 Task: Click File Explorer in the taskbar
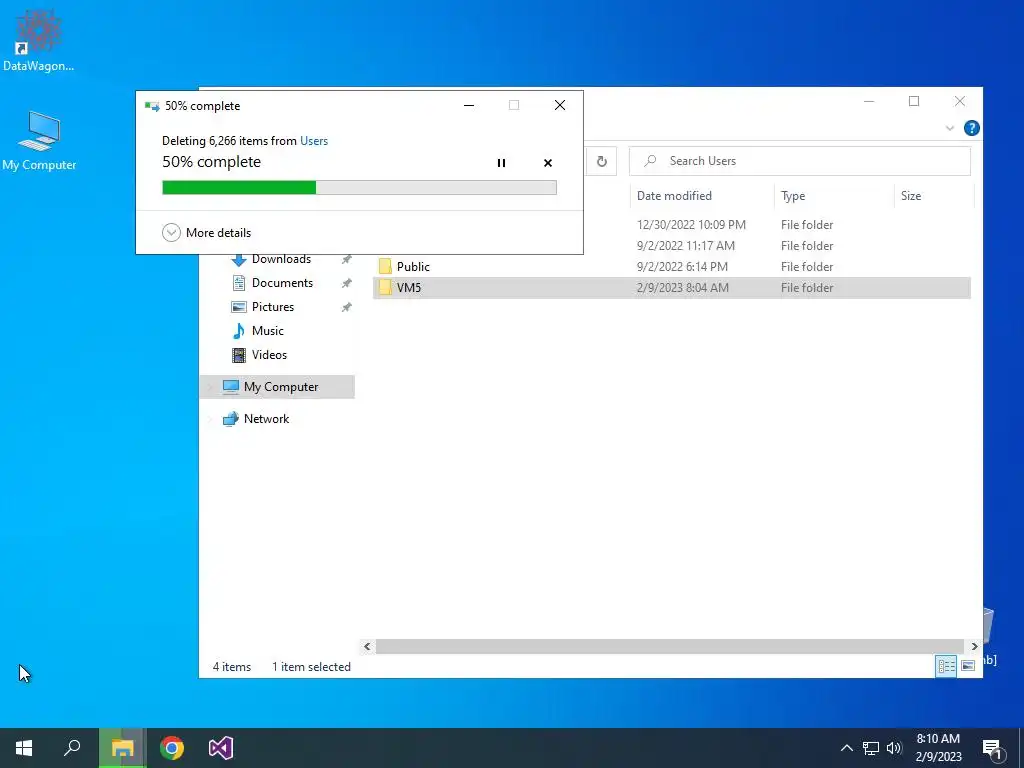click(122, 748)
